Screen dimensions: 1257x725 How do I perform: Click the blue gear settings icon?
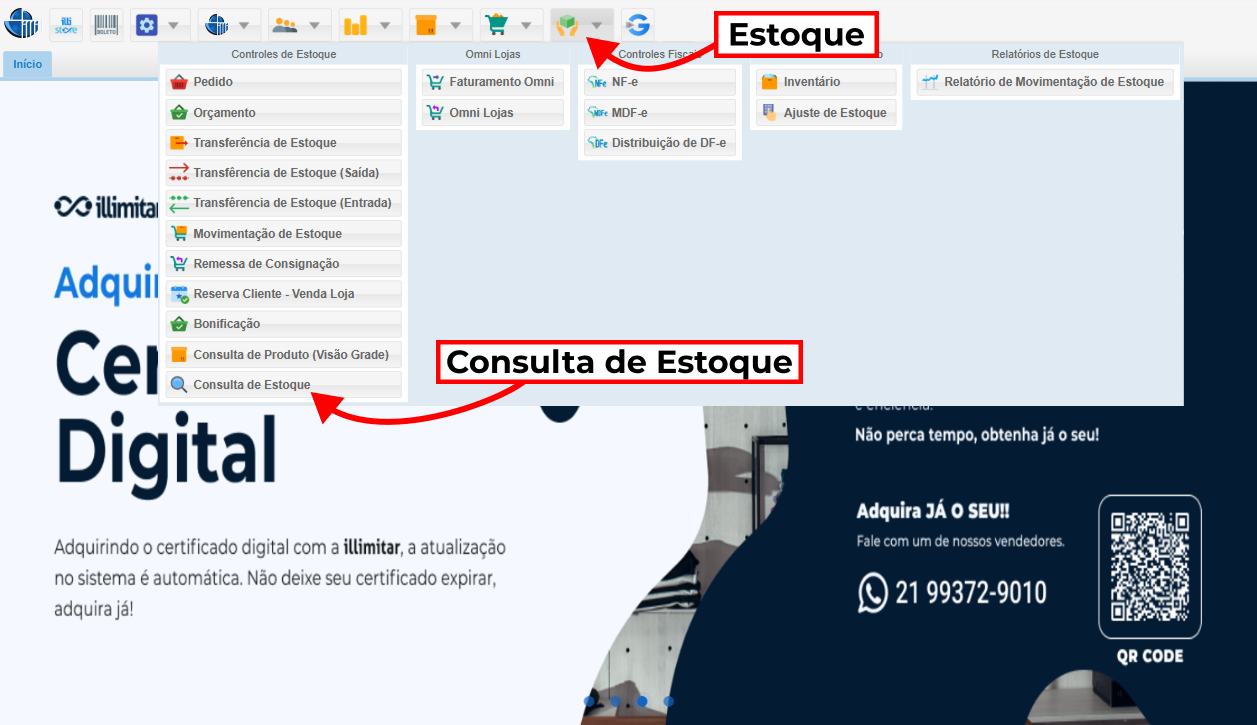[x=147, y=25]
